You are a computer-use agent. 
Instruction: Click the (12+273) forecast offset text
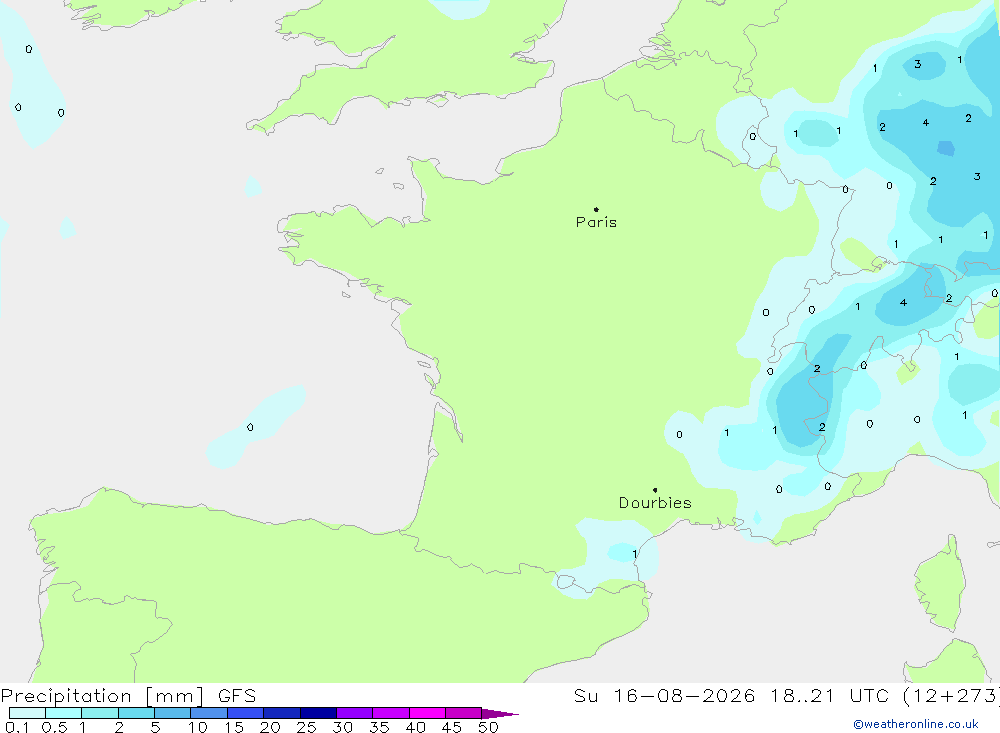952,695
